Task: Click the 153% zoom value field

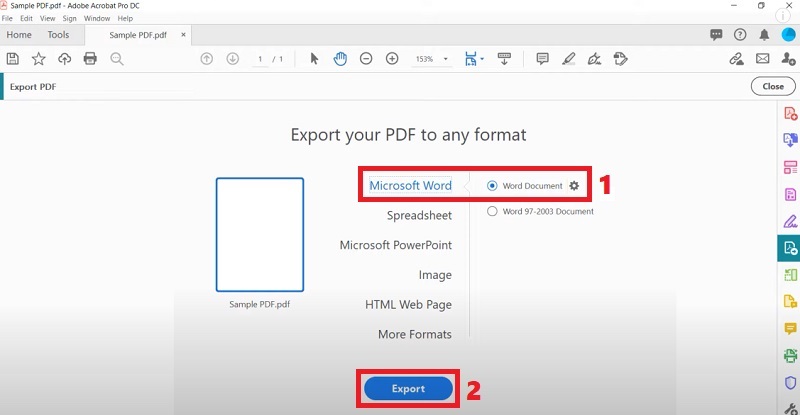Action: 424,59
